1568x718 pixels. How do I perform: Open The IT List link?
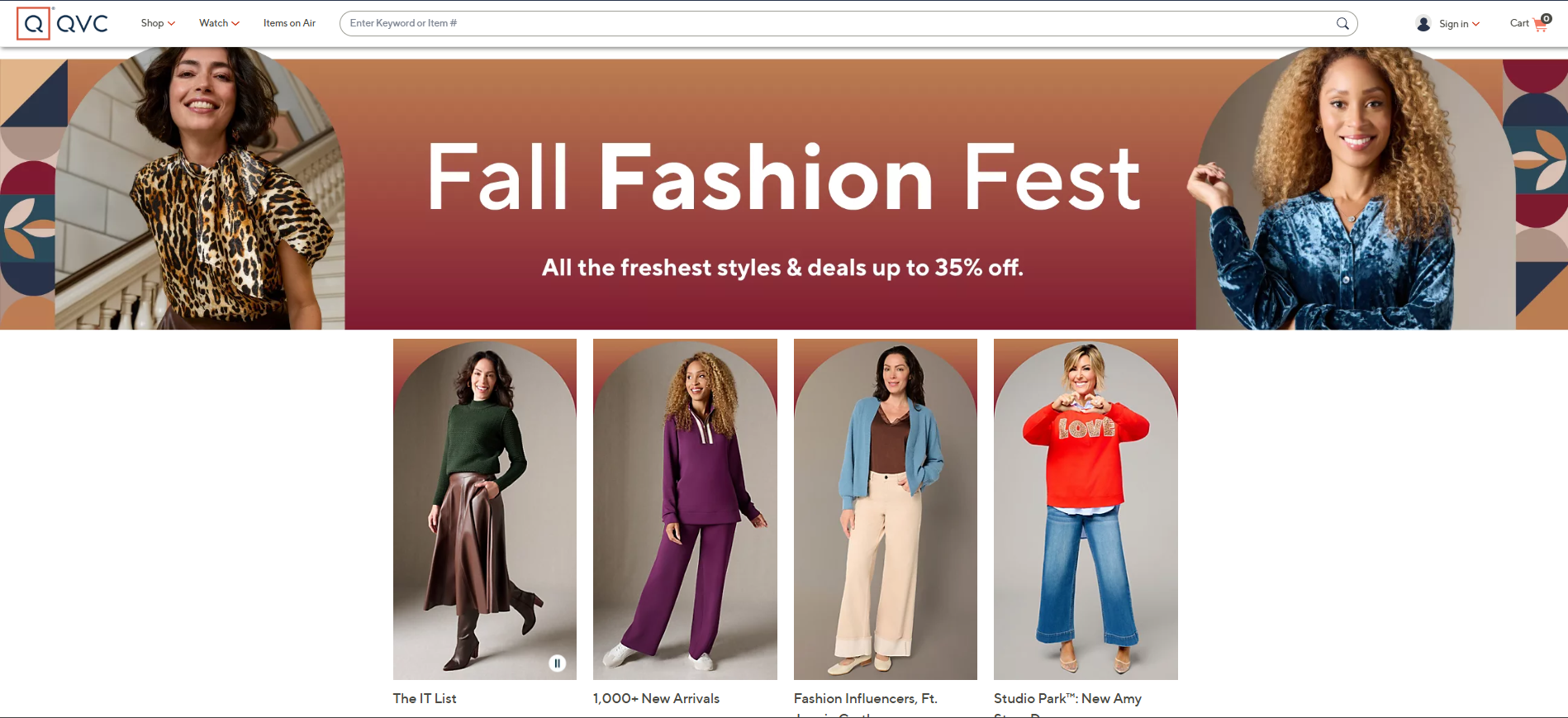tap(425, 698)
